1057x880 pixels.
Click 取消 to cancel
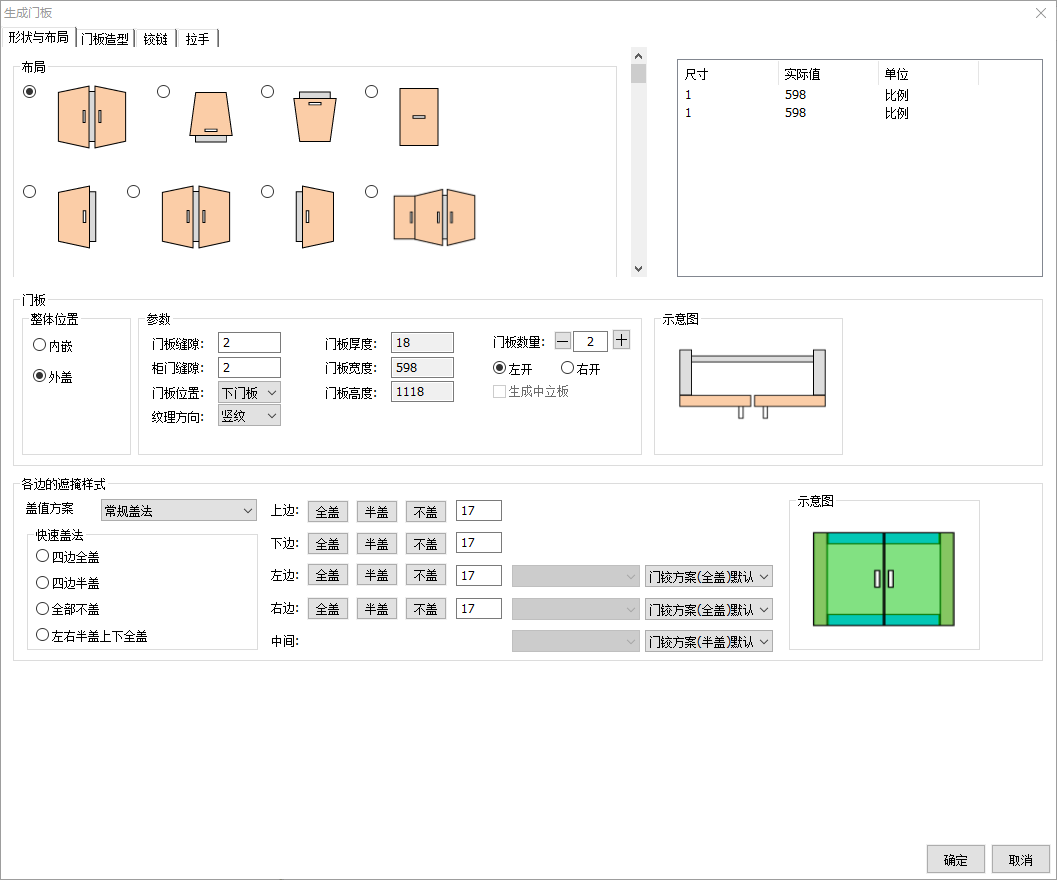point(1021,860)
